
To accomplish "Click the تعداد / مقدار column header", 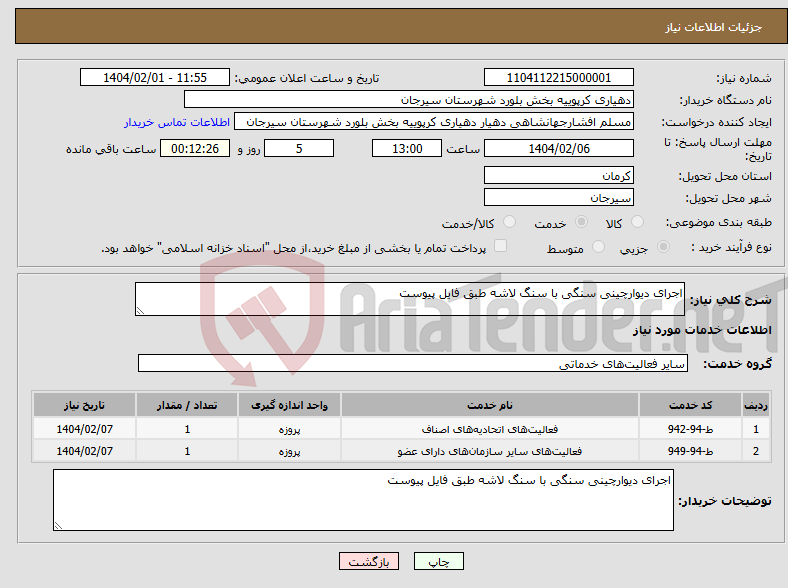I will 187,405.
